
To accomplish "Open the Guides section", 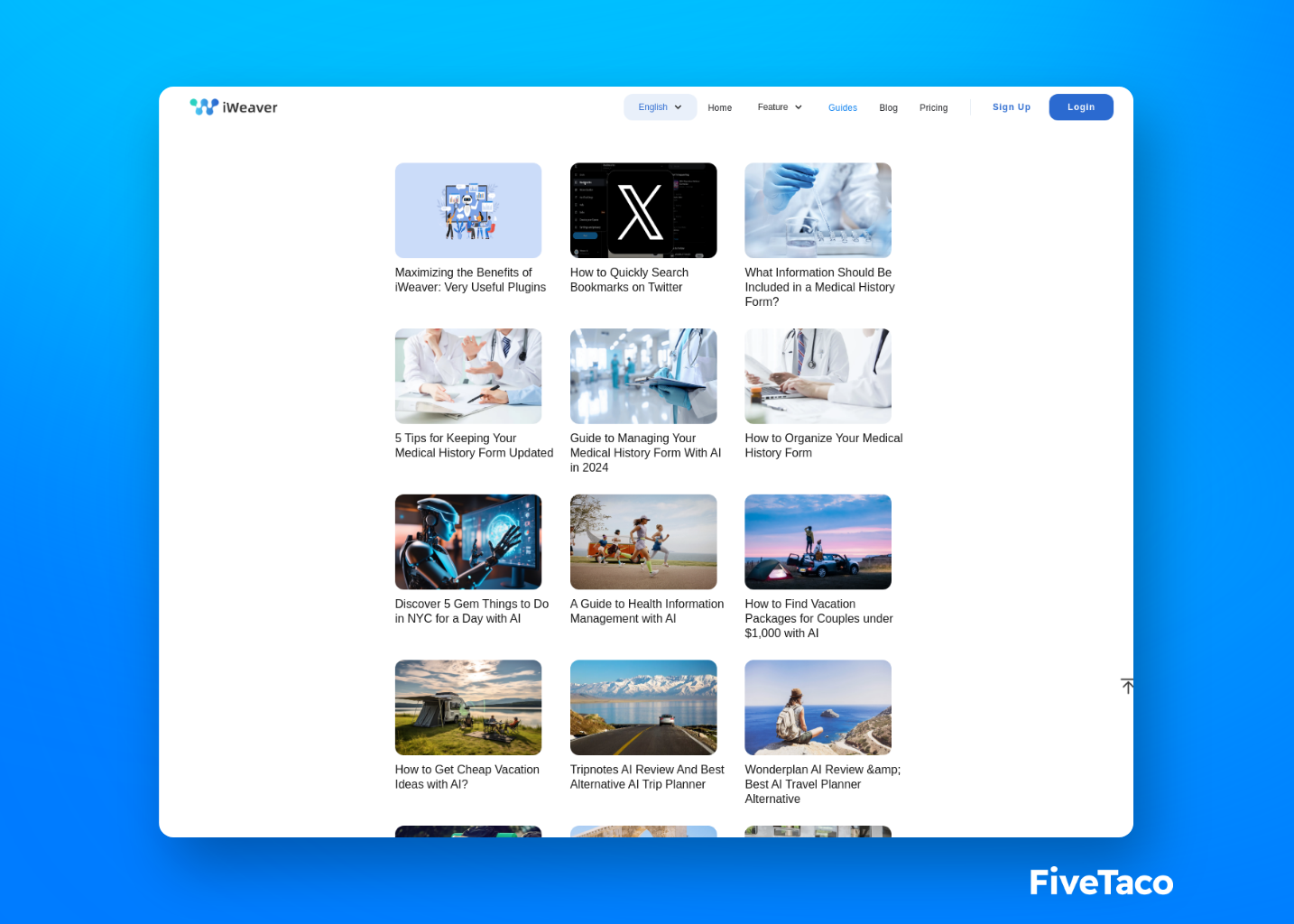I will pos(842,107).
